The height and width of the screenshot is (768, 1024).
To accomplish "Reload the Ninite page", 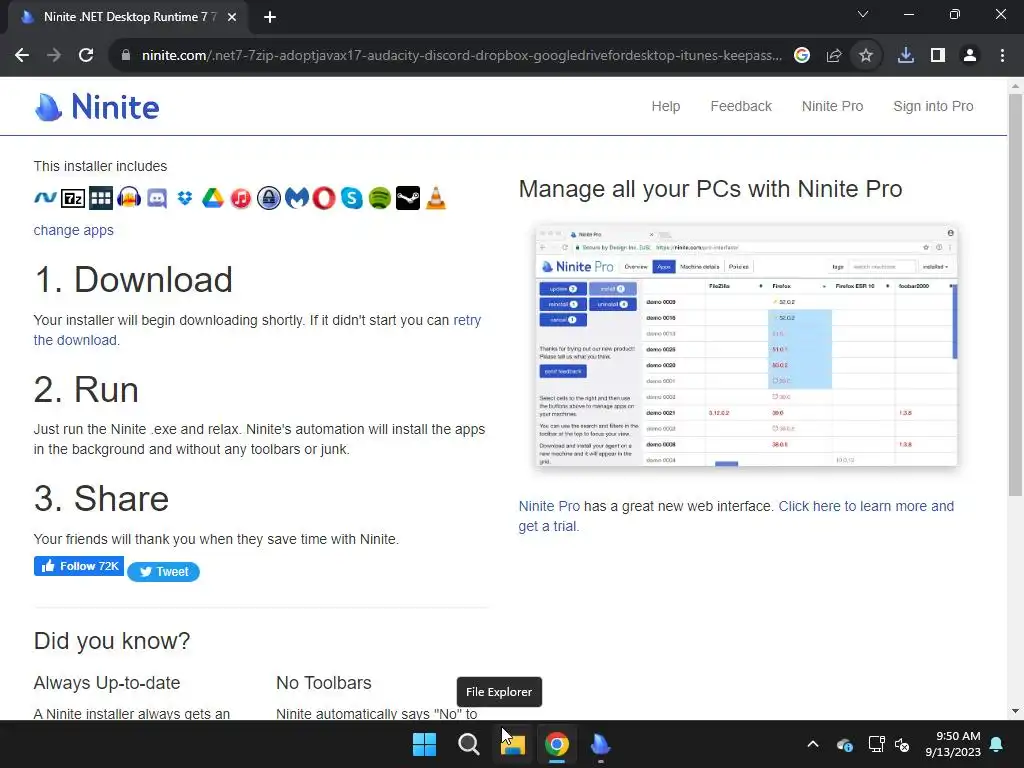I will pyautogui.click(x=86, y=56).
